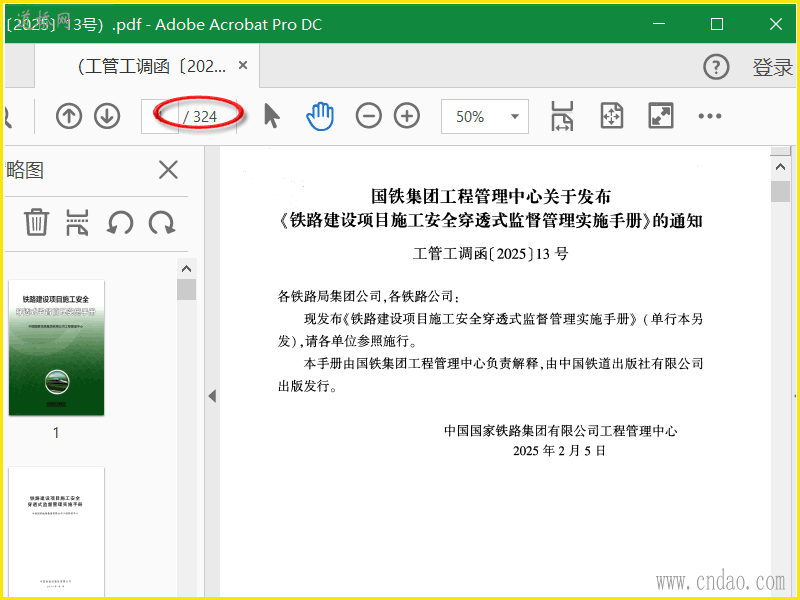Click the thumbnail panel scrollbar thumb
The width and height of the screenshot is (800, 600).
tap(187, 289)
